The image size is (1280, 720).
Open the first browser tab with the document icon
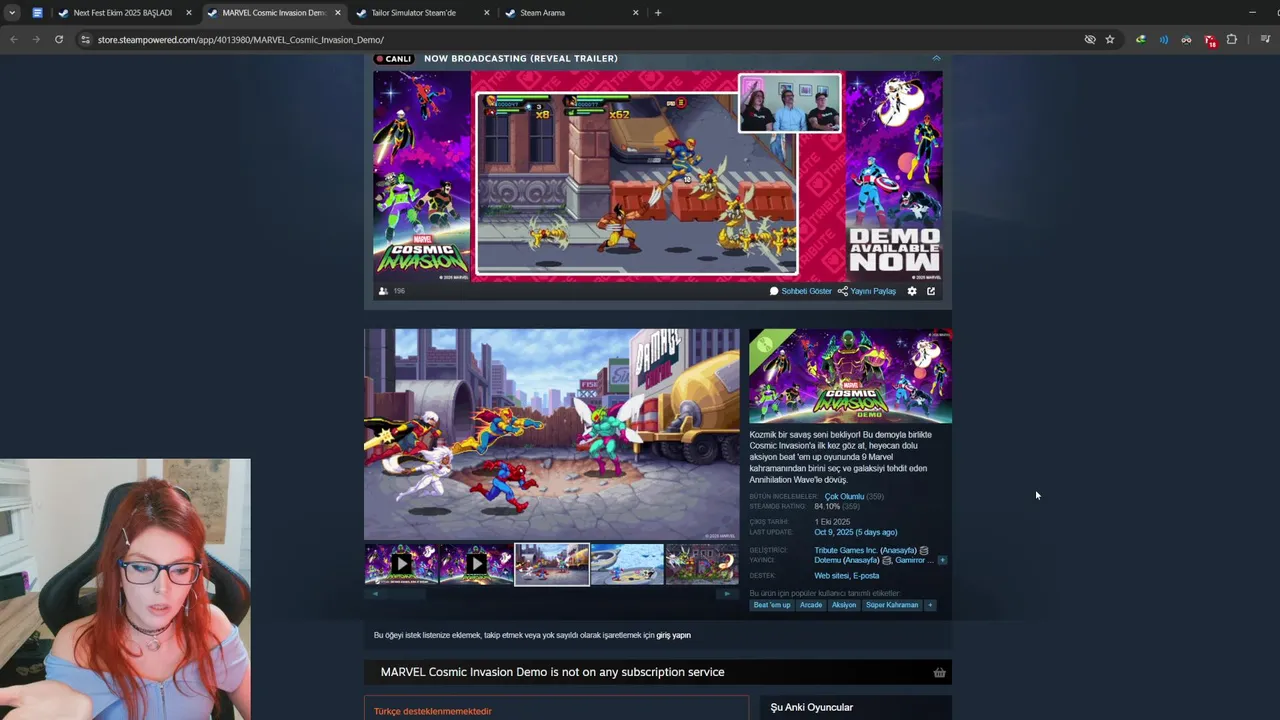point(37,13)
